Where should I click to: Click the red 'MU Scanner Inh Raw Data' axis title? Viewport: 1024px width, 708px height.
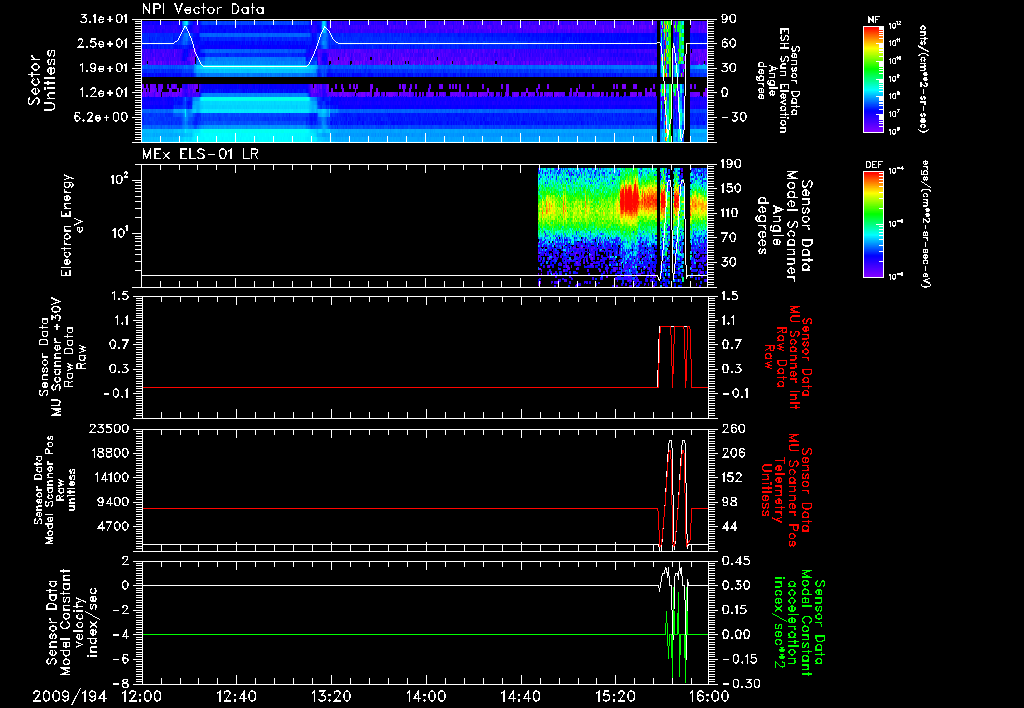[x=786, y=357]
